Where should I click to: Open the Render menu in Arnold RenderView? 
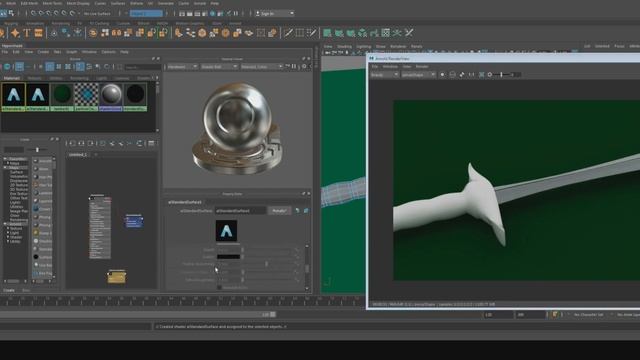point(422,66)
